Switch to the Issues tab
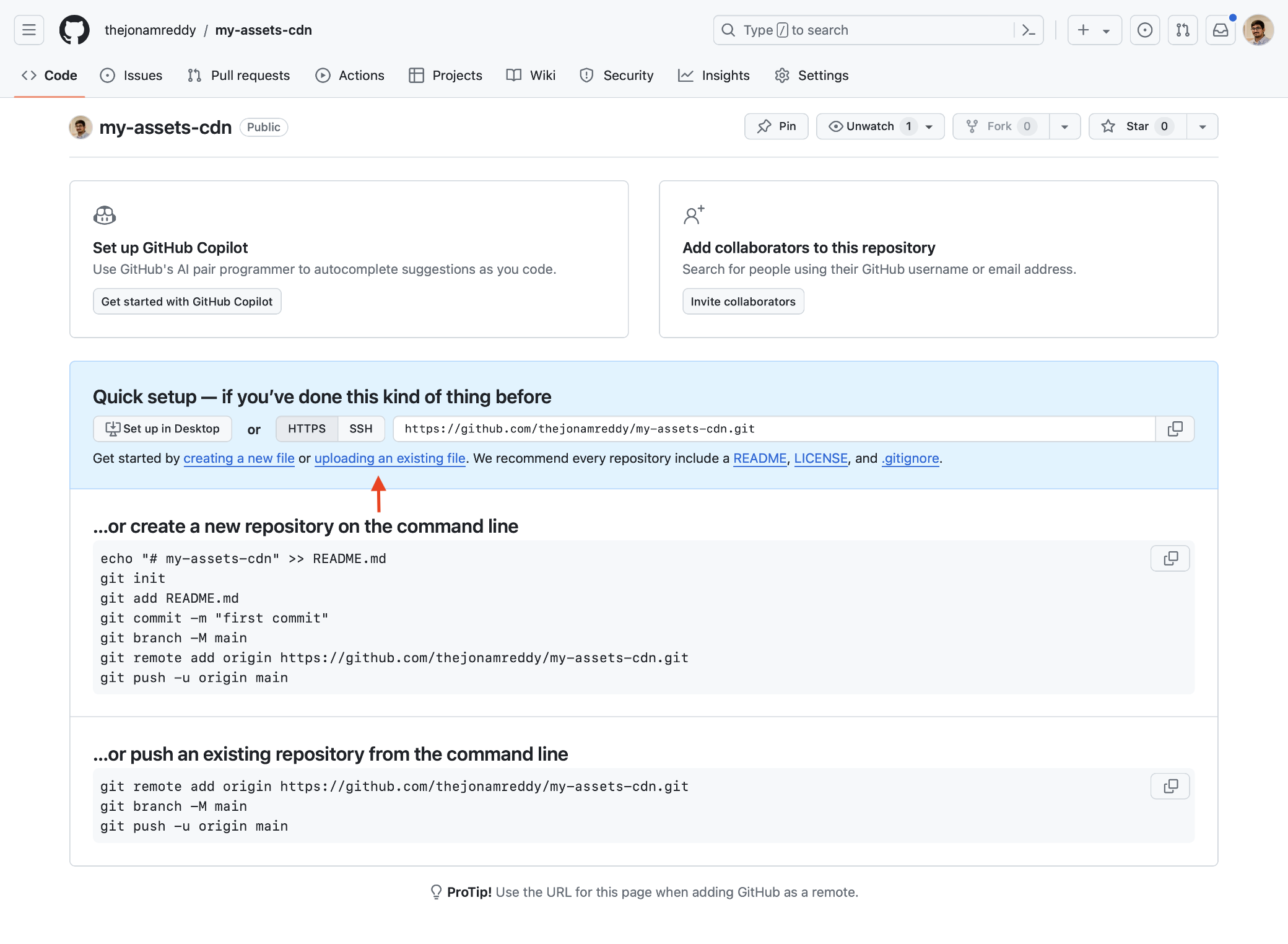The height and width of the screenshot is (944, 1288). click(x=131, y=75)
